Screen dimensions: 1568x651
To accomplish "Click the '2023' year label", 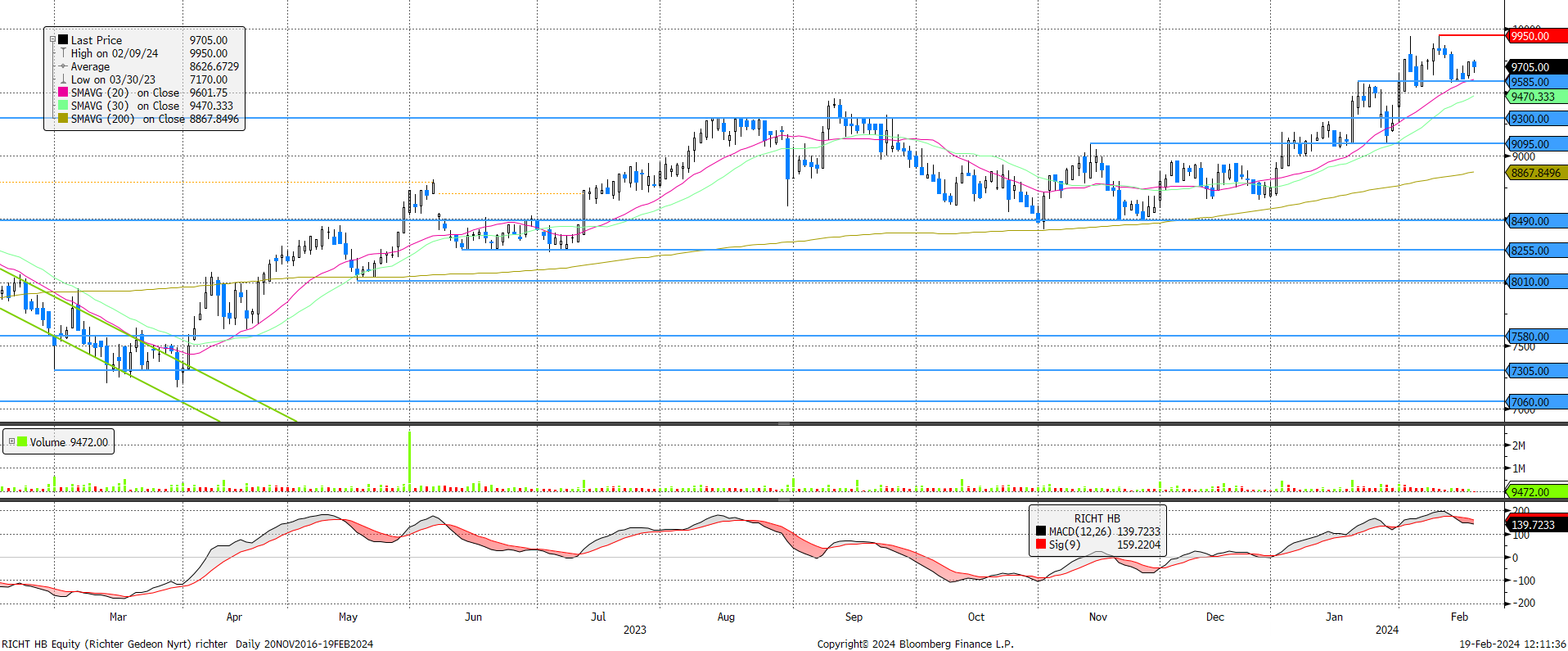I will point(634,630).
